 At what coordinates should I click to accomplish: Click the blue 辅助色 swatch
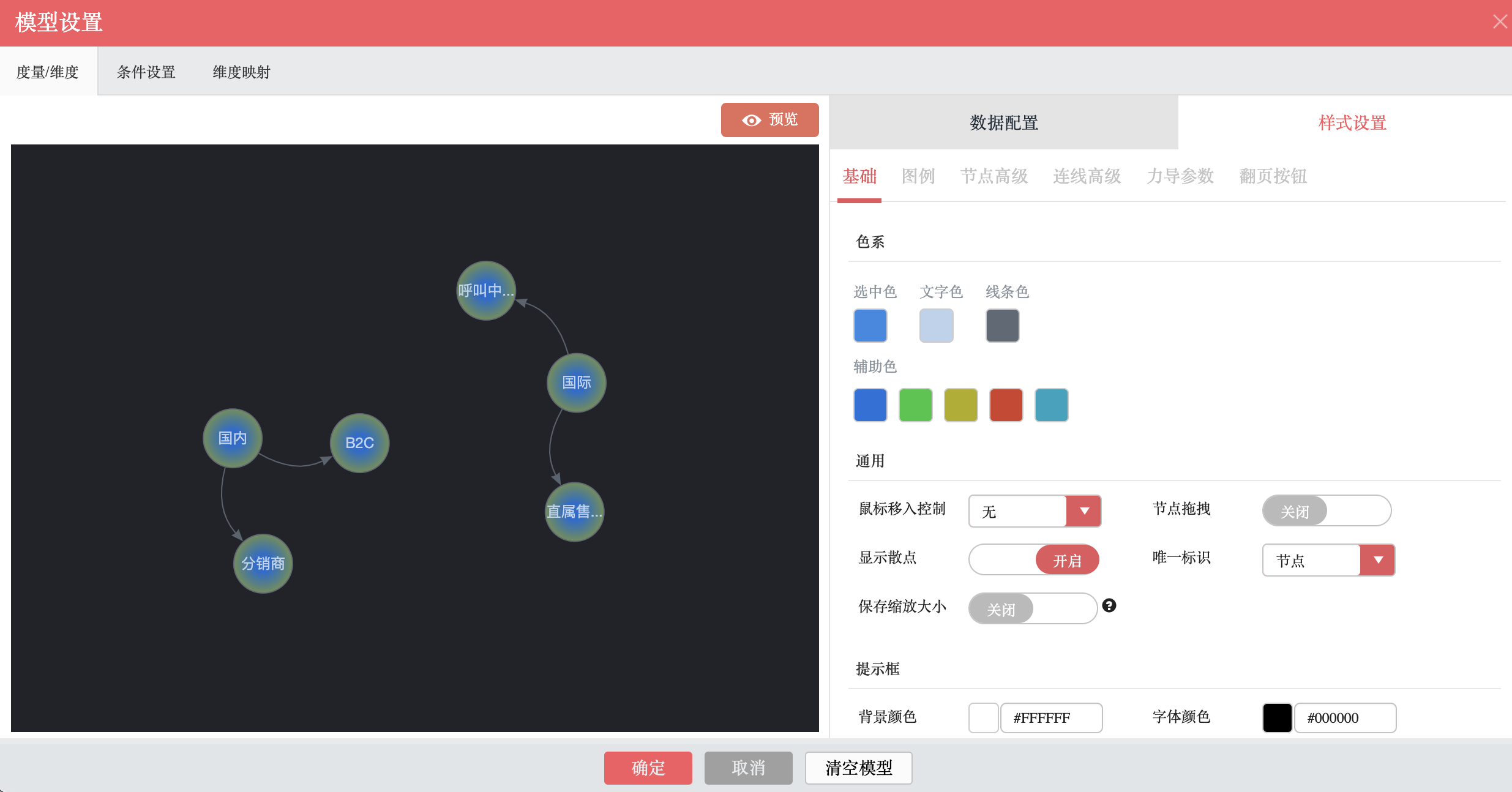pos(870,405)
